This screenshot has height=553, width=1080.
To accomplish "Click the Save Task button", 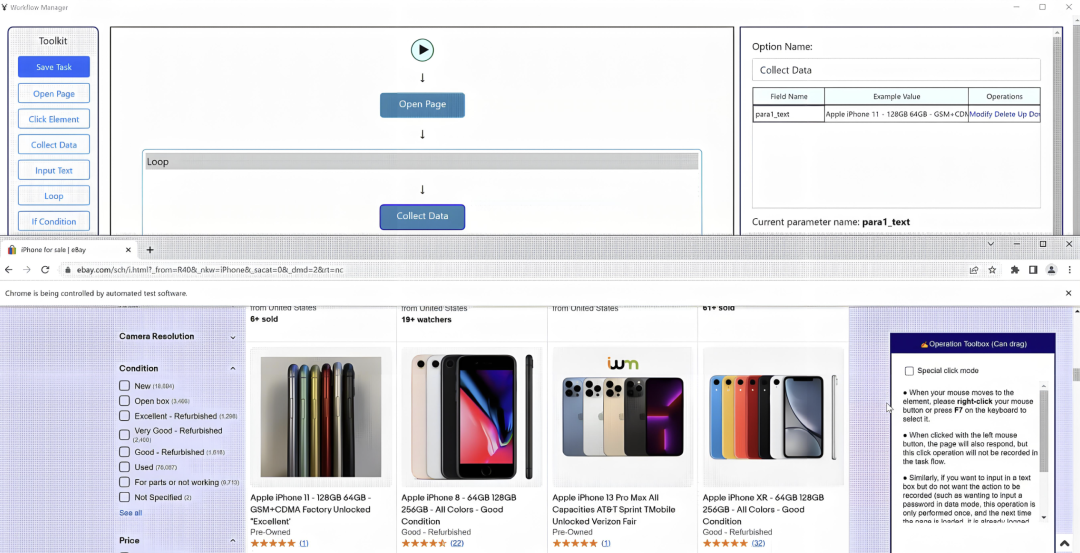I will [54, 67].
